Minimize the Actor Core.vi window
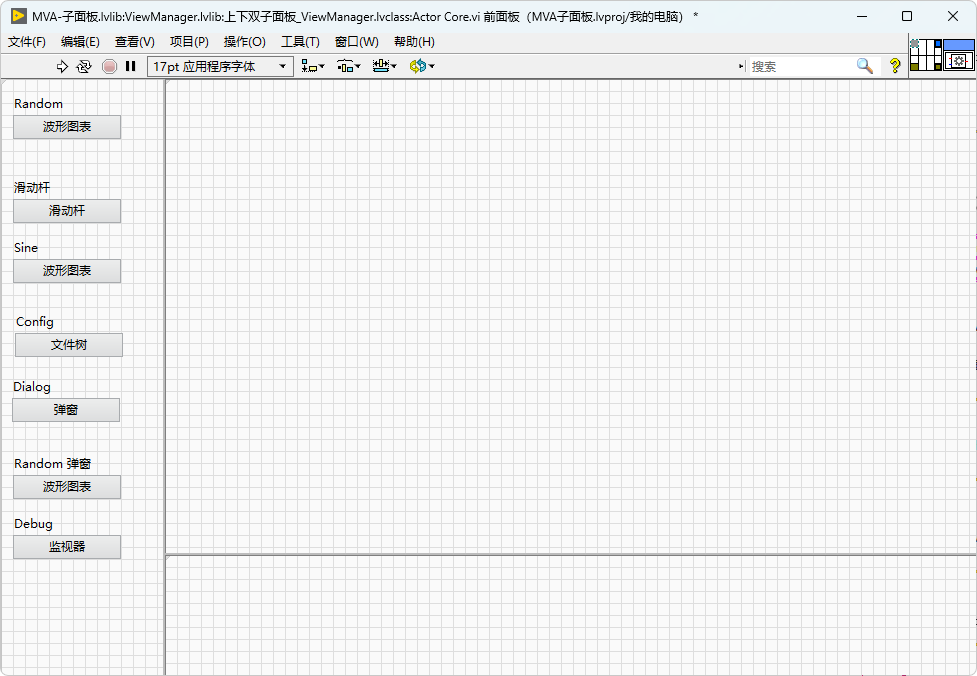Screen dimensions: 977x676 (862, 16)
